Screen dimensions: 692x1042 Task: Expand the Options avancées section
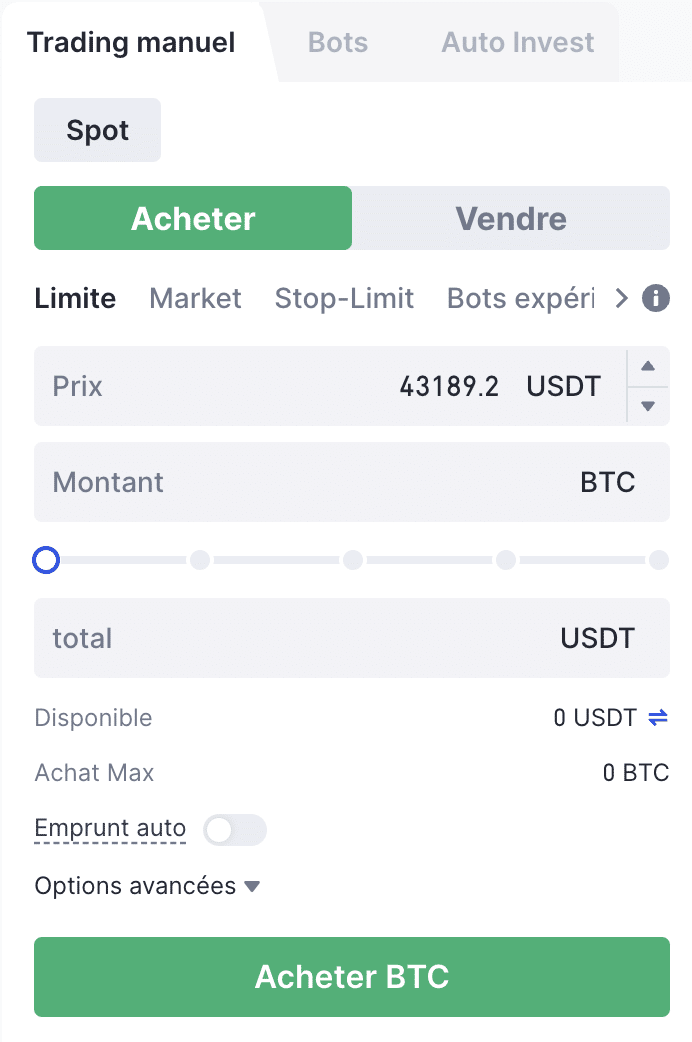coord(134,886)
